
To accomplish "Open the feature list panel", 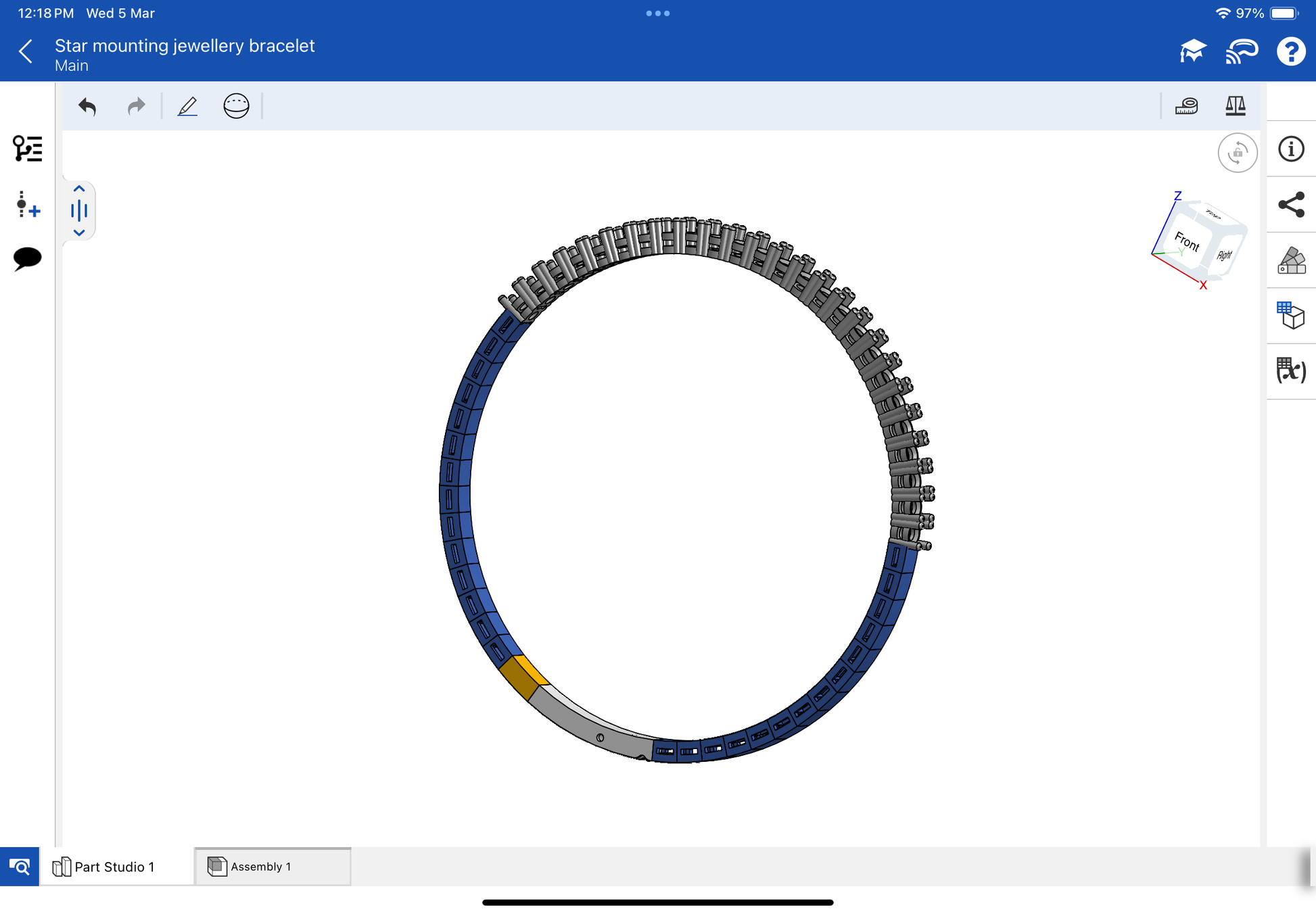I will click(27, 149).
